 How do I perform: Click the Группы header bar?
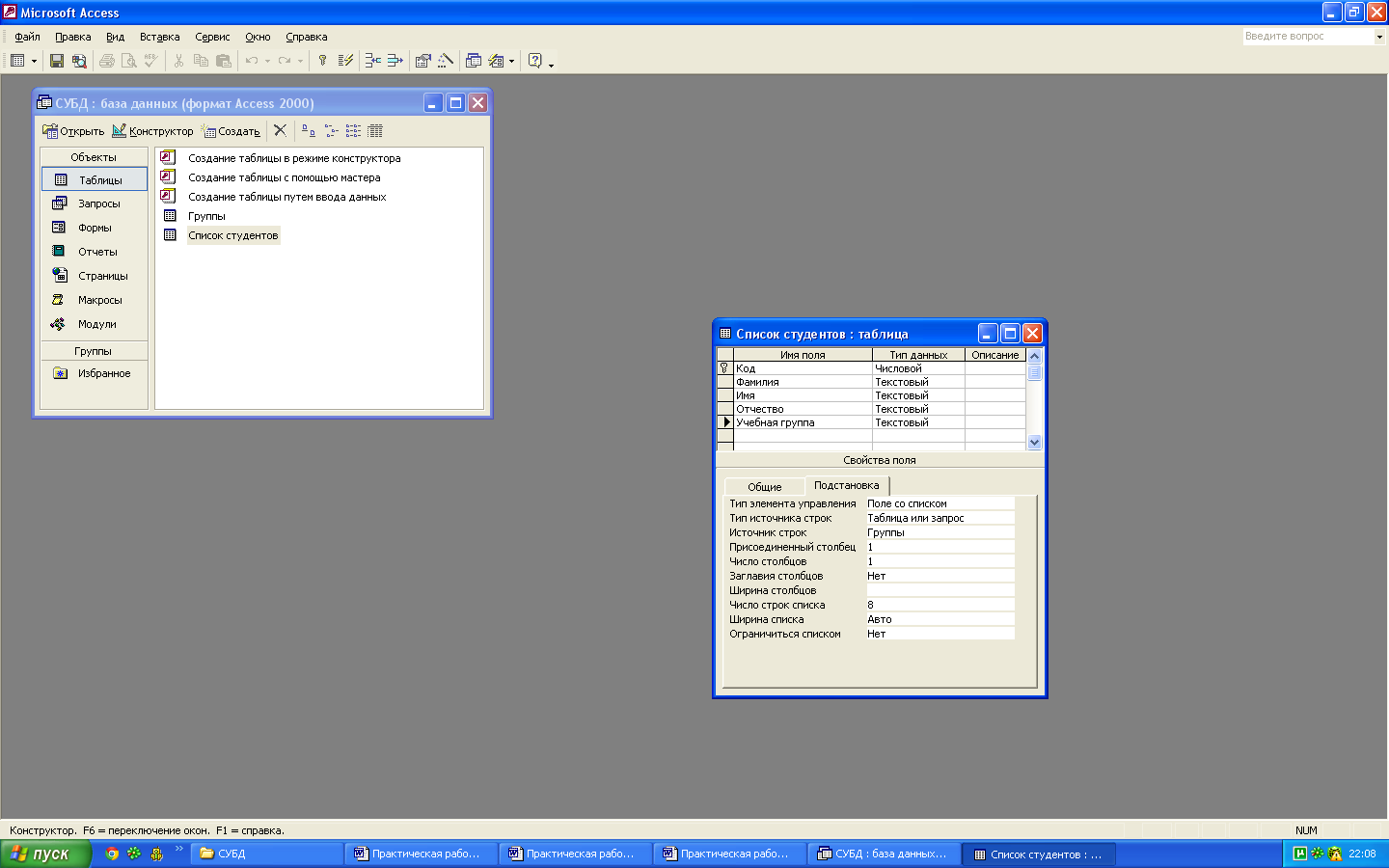pos(94,351)
